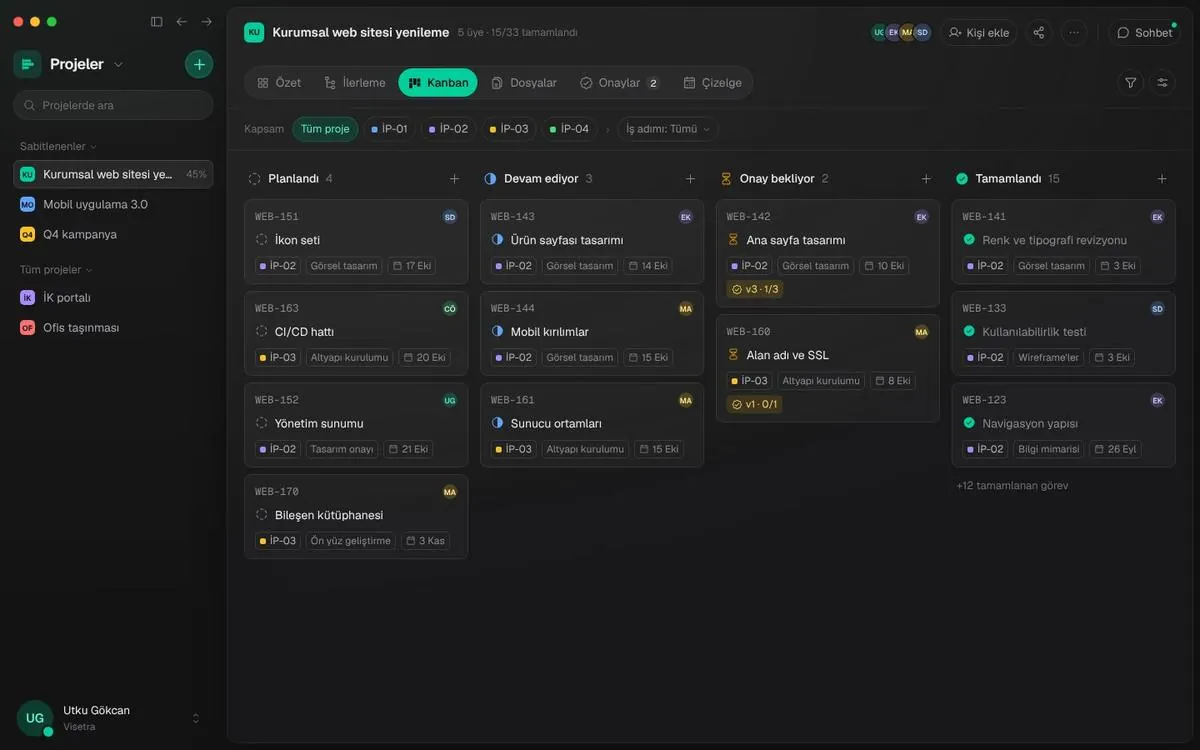Open the filter funnel icon
Image resolution: width=1200 pixels, height=750 pixels.
pyautogui.click(x=1131, y=83)
